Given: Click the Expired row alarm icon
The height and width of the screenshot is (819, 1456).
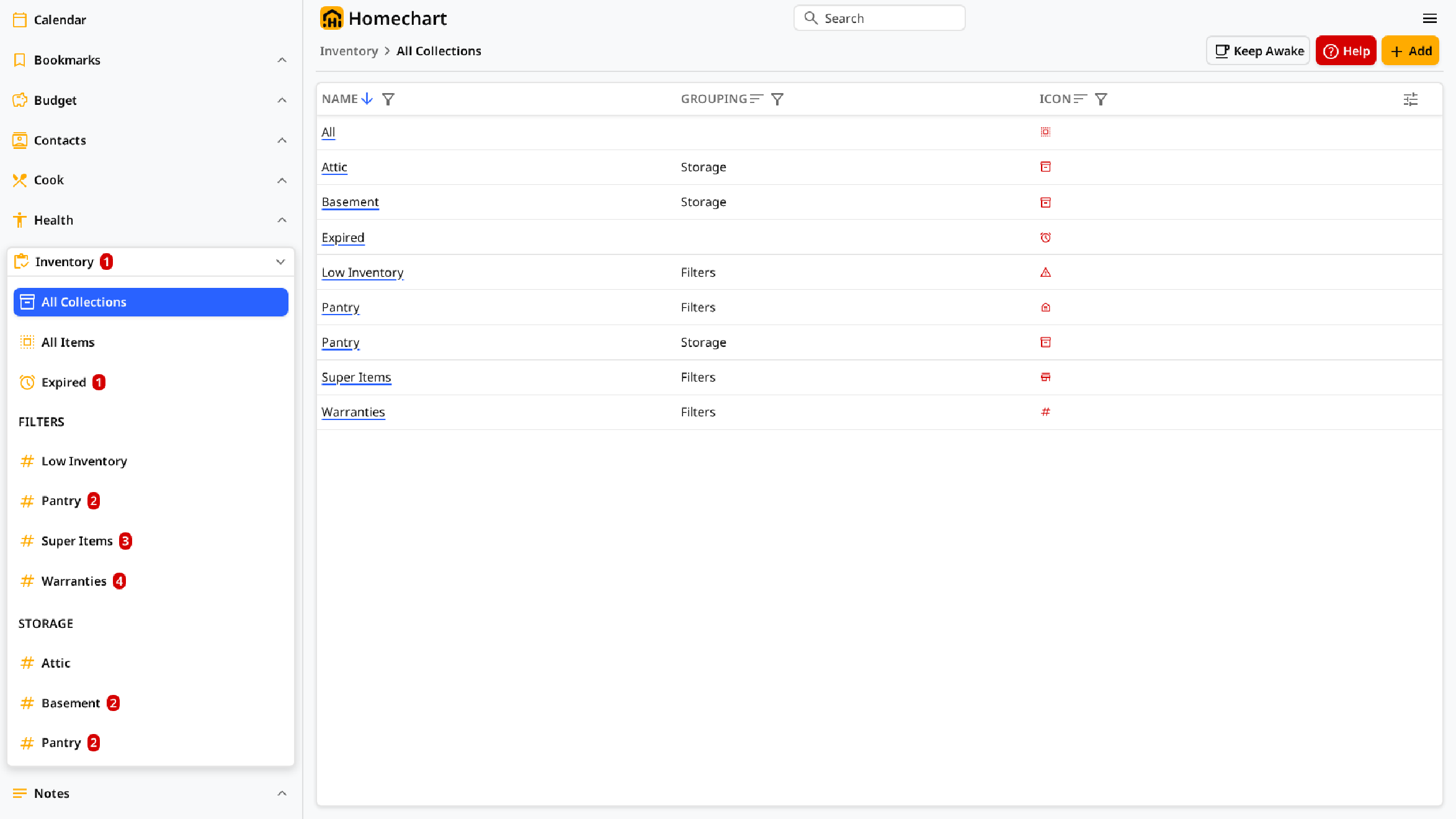Looking at the screenshot, I should click(x=1045, y=238).
